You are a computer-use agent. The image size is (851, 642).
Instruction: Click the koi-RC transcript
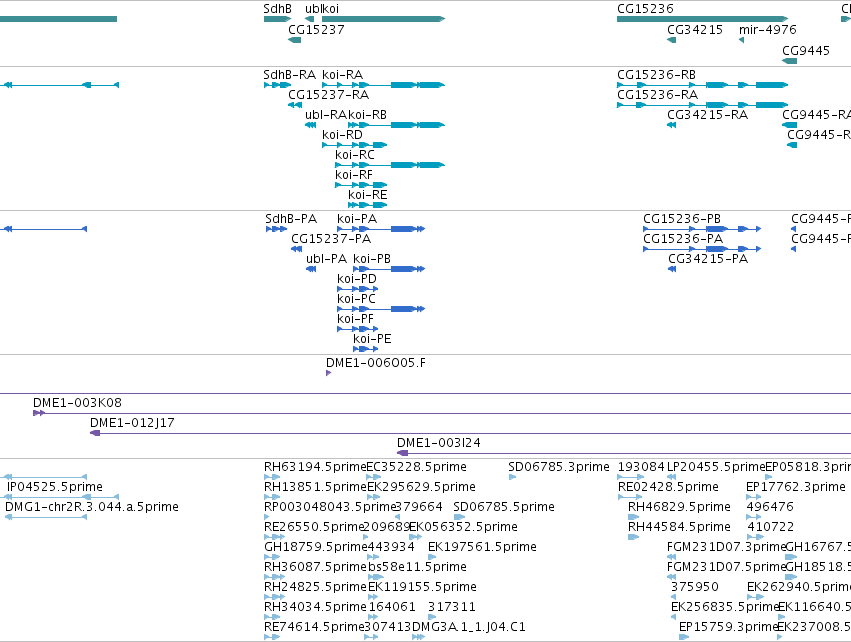coord(390,165)
